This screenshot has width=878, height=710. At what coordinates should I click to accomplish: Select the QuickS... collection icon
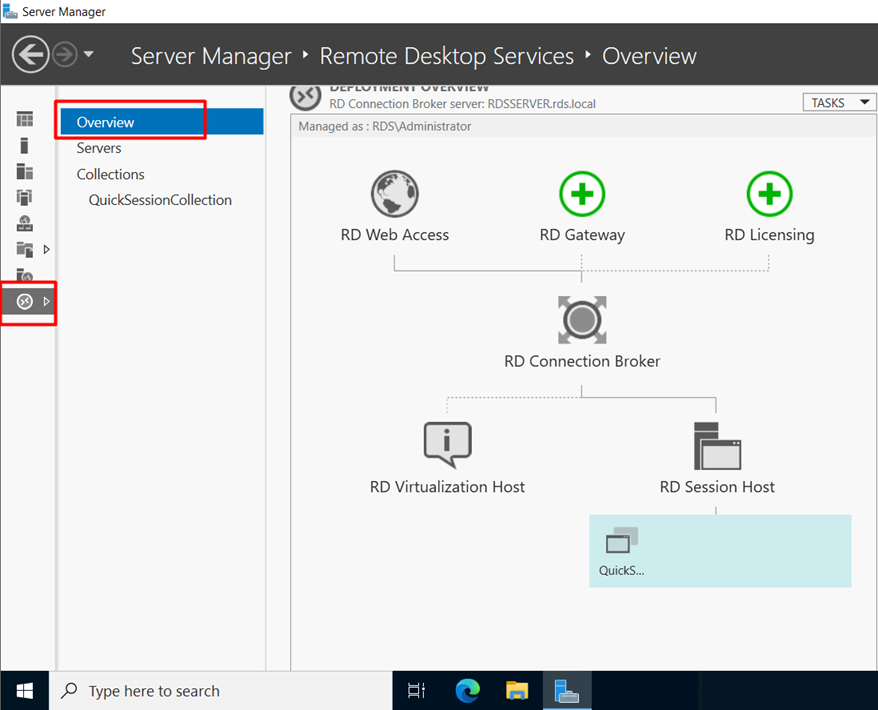coord(622,540)
